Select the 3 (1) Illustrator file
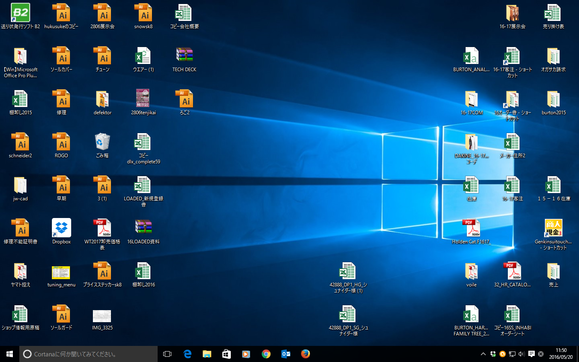The height and width of the screenshot is (362, 579). [102, 185]
